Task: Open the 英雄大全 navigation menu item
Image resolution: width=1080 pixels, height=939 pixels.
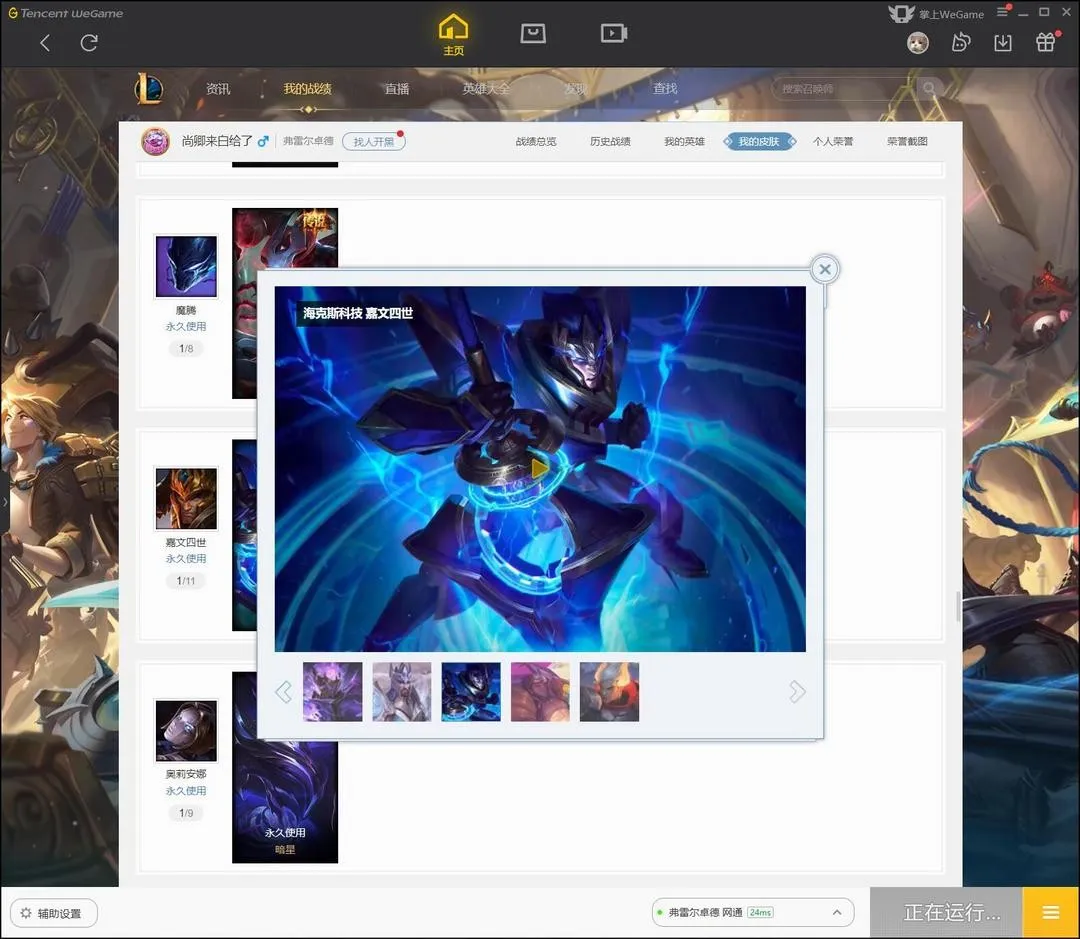Action: (x=486, y=89)
